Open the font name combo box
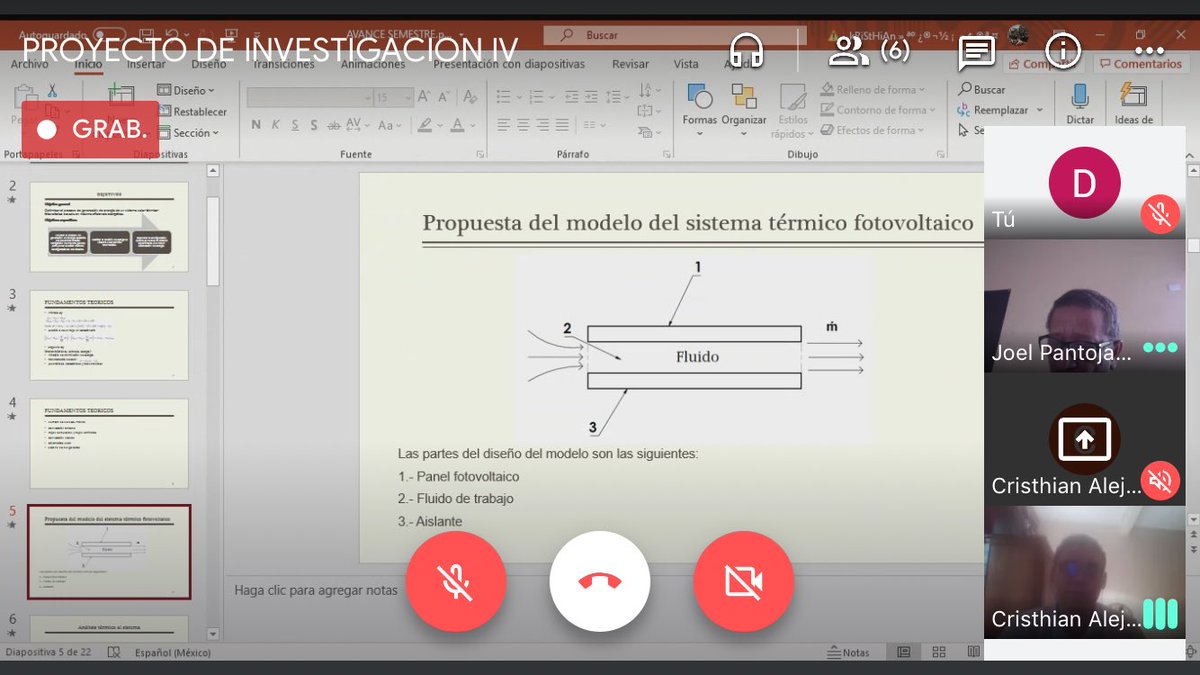Viewport: 1200px width, 675px height. [309, 97]
